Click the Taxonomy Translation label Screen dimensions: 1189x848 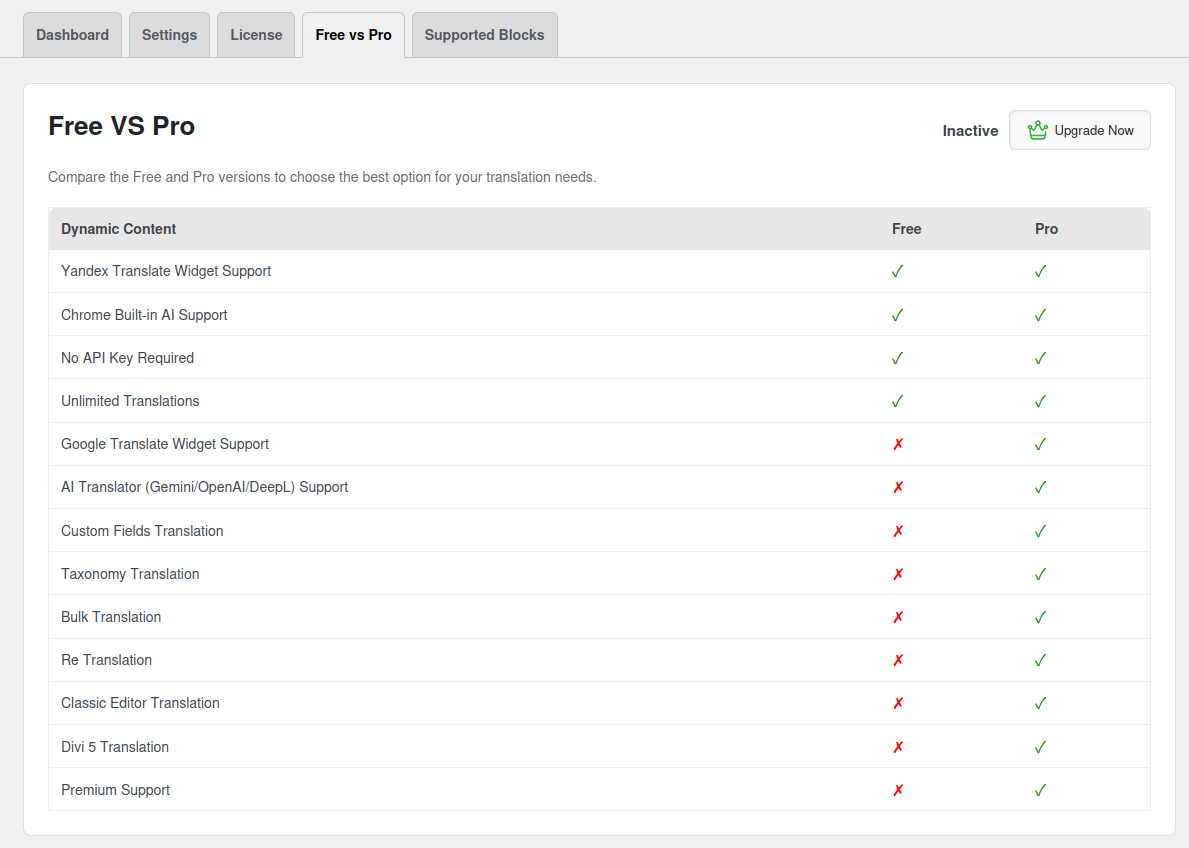(x=130, y=574)
